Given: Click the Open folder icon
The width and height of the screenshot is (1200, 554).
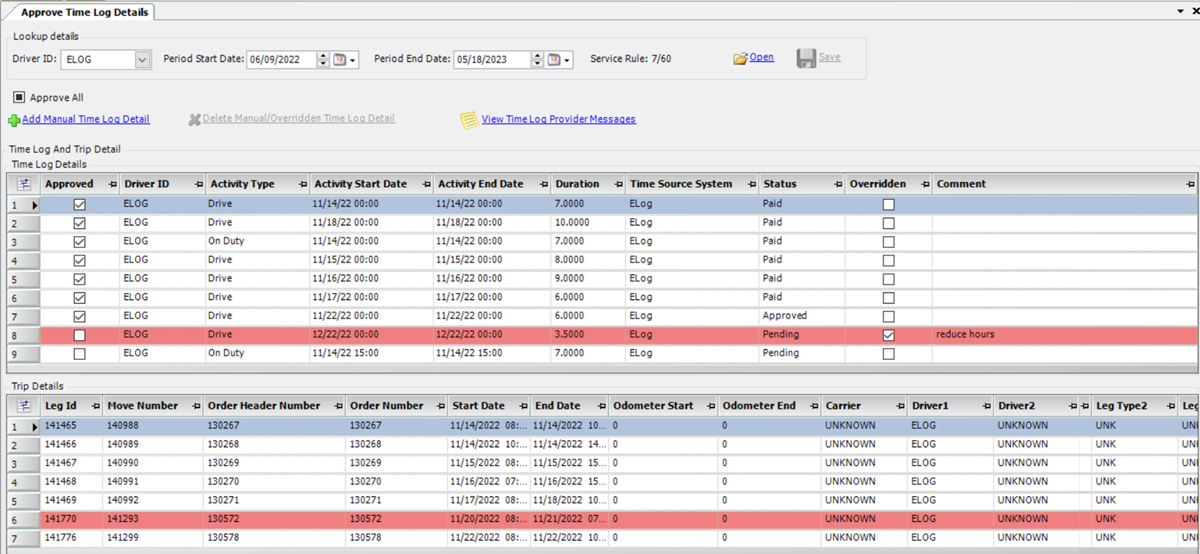Looking at the screenshot, I should [740, 59].
